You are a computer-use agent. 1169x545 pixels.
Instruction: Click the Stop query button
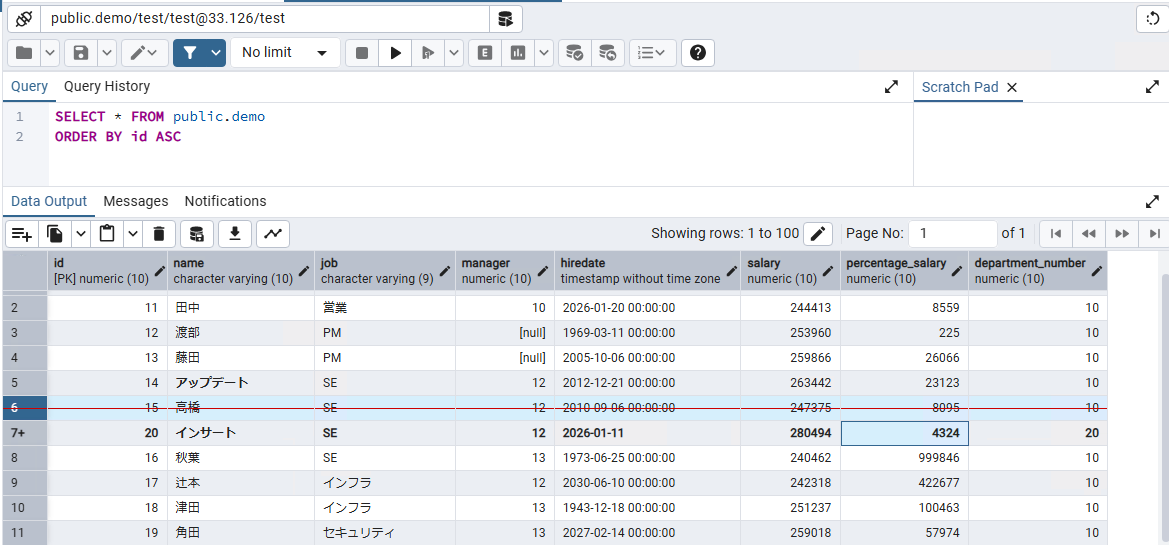coord(362,53)
